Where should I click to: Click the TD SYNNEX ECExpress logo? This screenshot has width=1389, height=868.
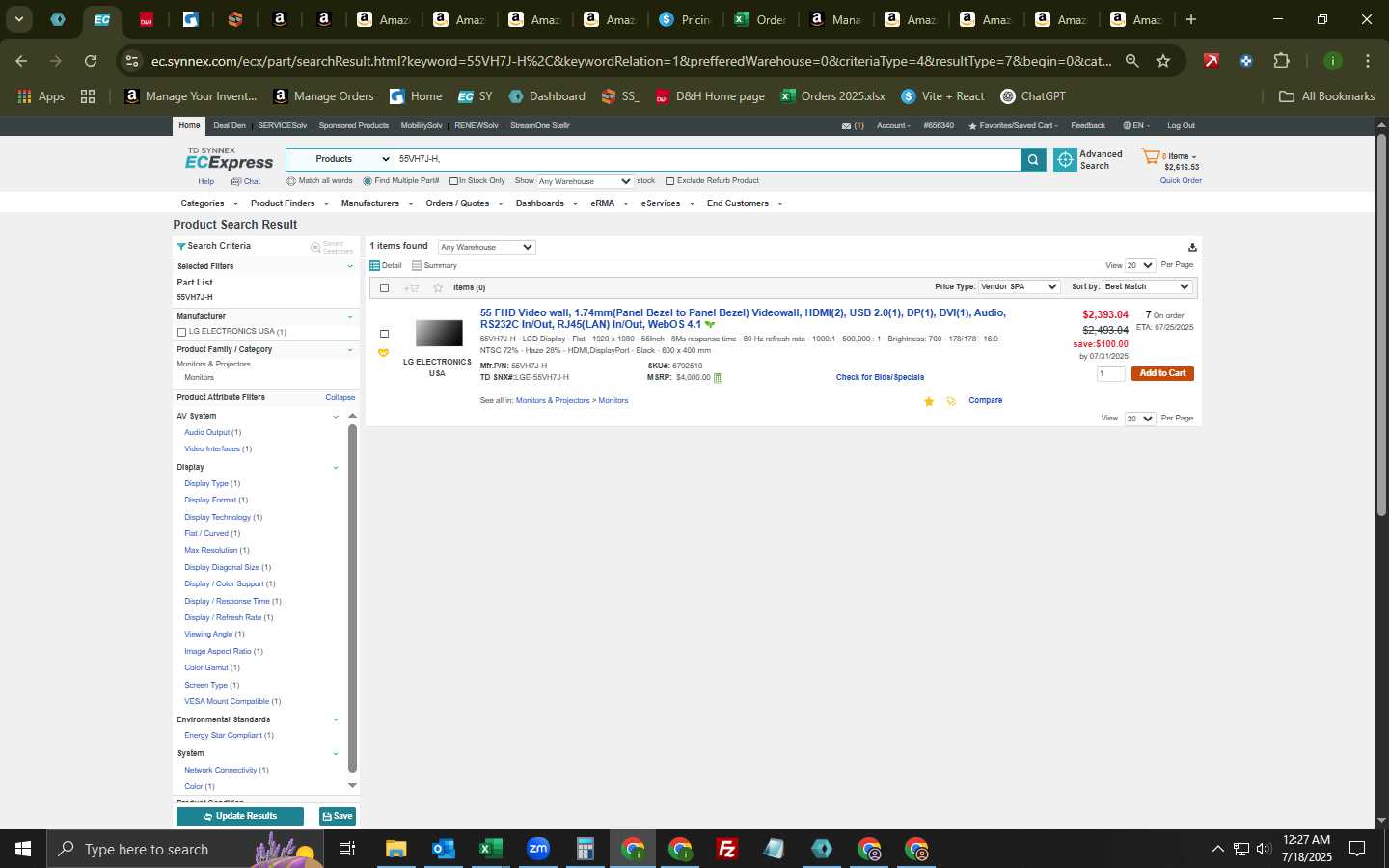click(x=230, y=159)
